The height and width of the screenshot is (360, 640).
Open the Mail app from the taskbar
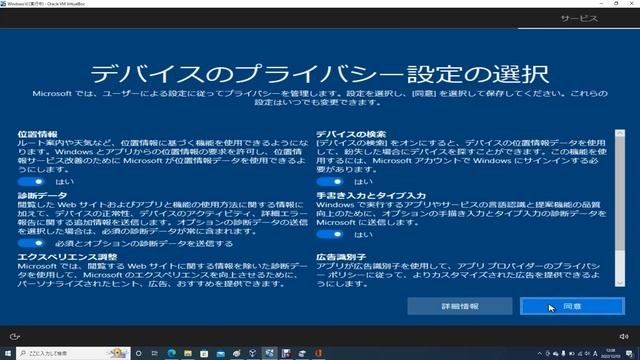(x=220, y=353)
